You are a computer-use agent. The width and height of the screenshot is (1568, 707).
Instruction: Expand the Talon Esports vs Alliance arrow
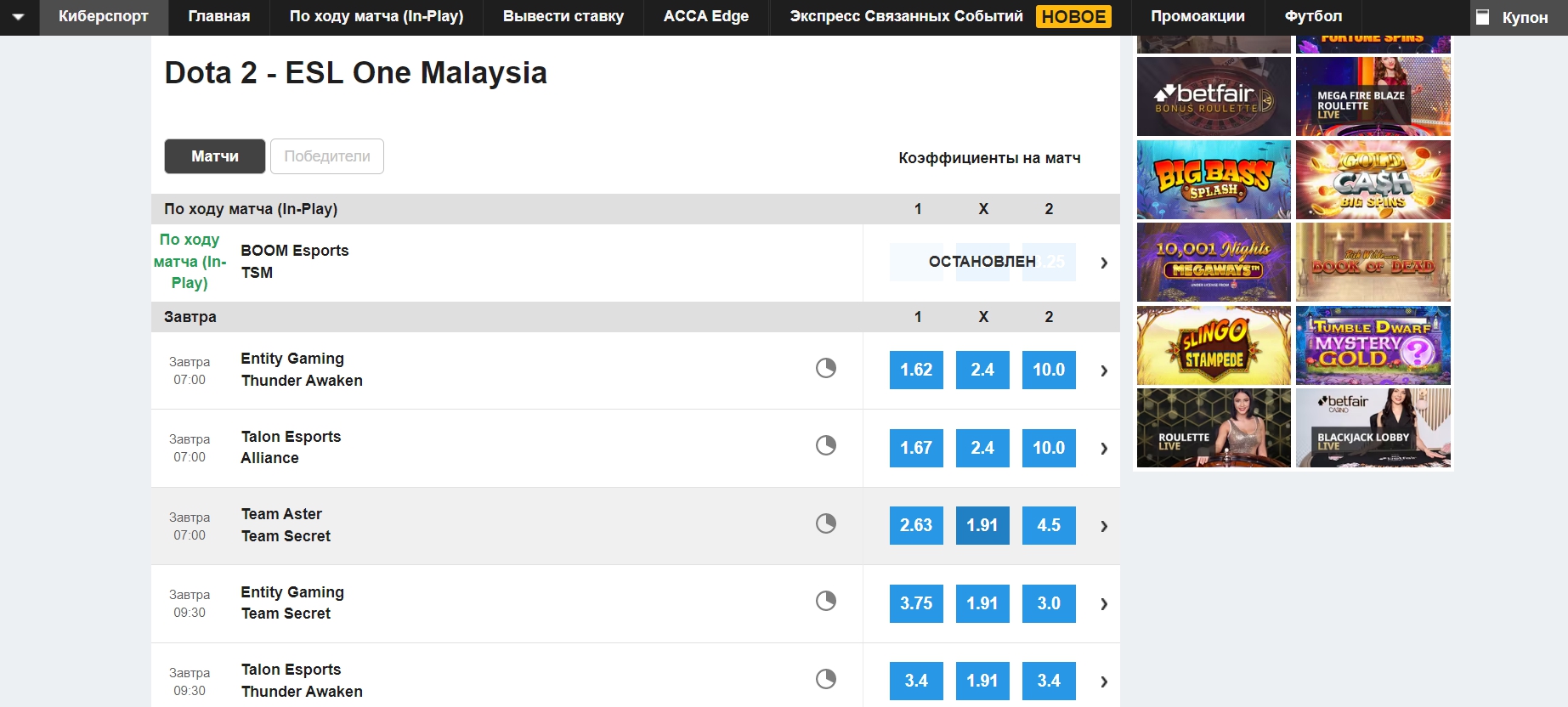point(1103,448)
